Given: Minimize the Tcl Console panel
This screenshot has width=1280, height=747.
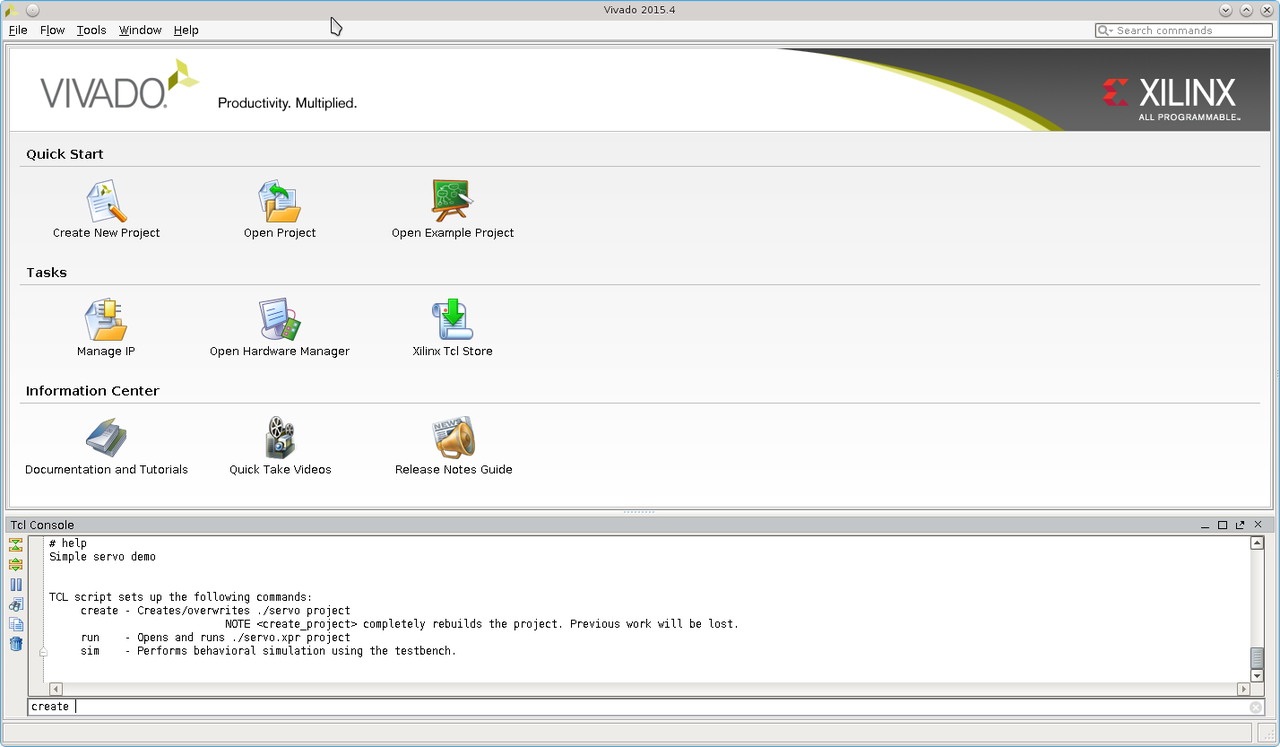Looking at the screenshot, I should point(1204,525).
